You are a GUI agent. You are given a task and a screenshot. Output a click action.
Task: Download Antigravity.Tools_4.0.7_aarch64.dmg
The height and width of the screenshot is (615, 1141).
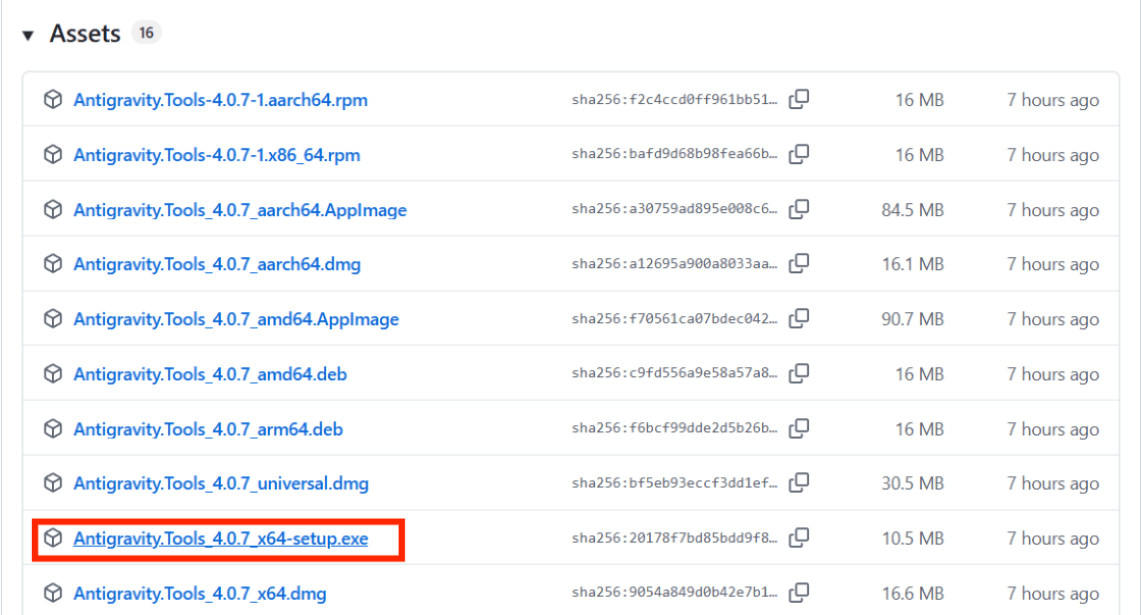tap(217, 264)
